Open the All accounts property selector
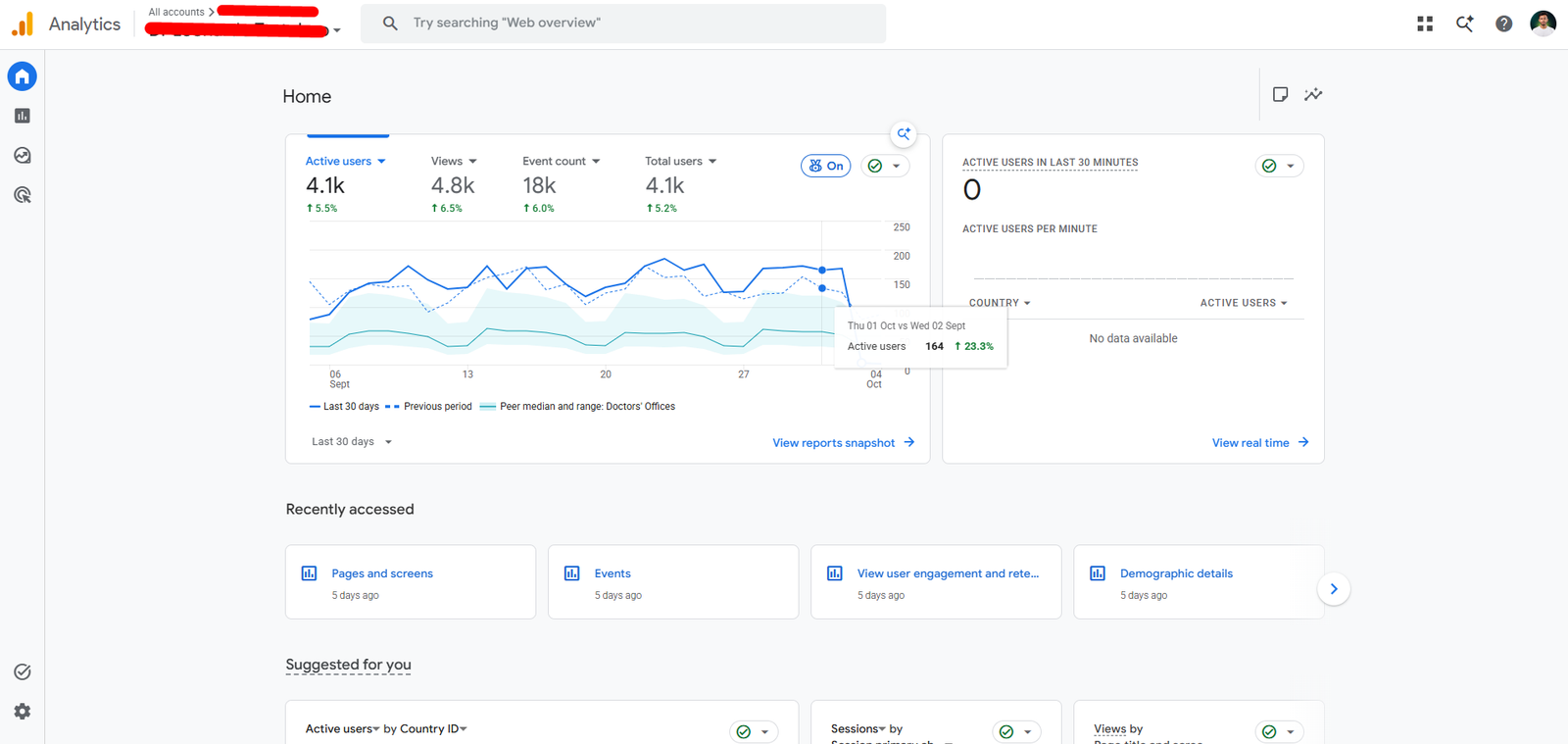The image size is (1568, 744). tap(244, 24)
